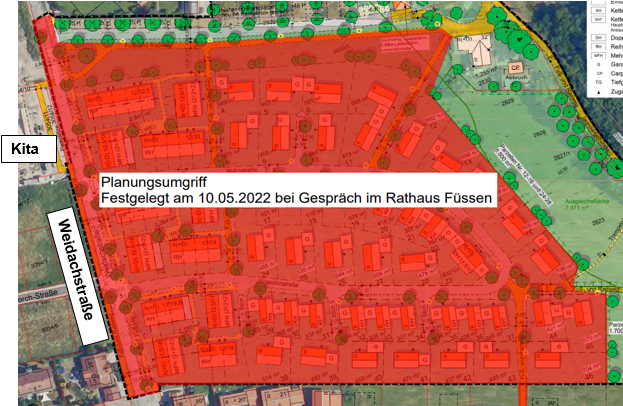Click lot number '16' near the eastern corner
This screenshot has width=623, height=406.
(563, 276)
